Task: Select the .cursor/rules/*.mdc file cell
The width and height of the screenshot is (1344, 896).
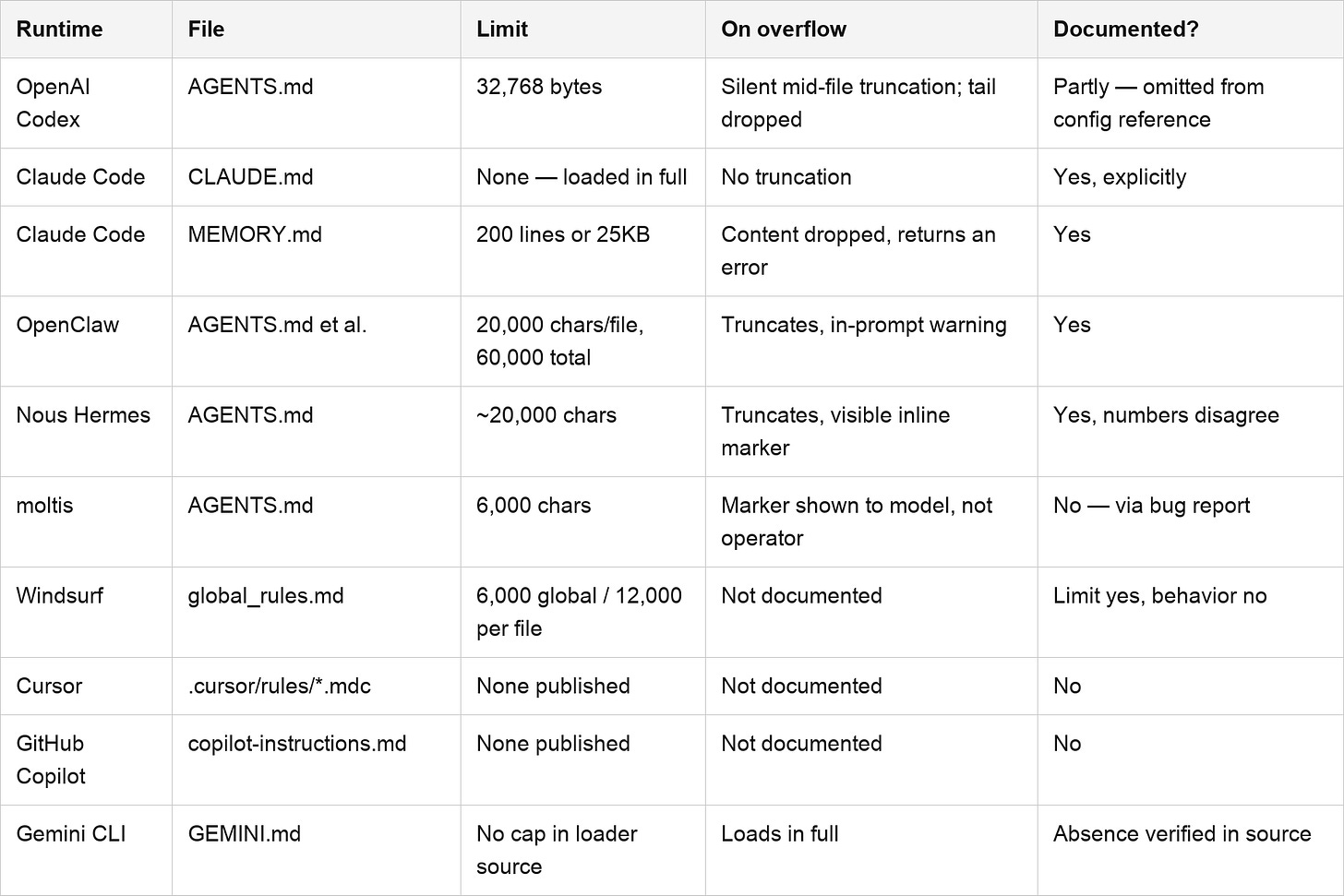Action: (x=317, y=687)
